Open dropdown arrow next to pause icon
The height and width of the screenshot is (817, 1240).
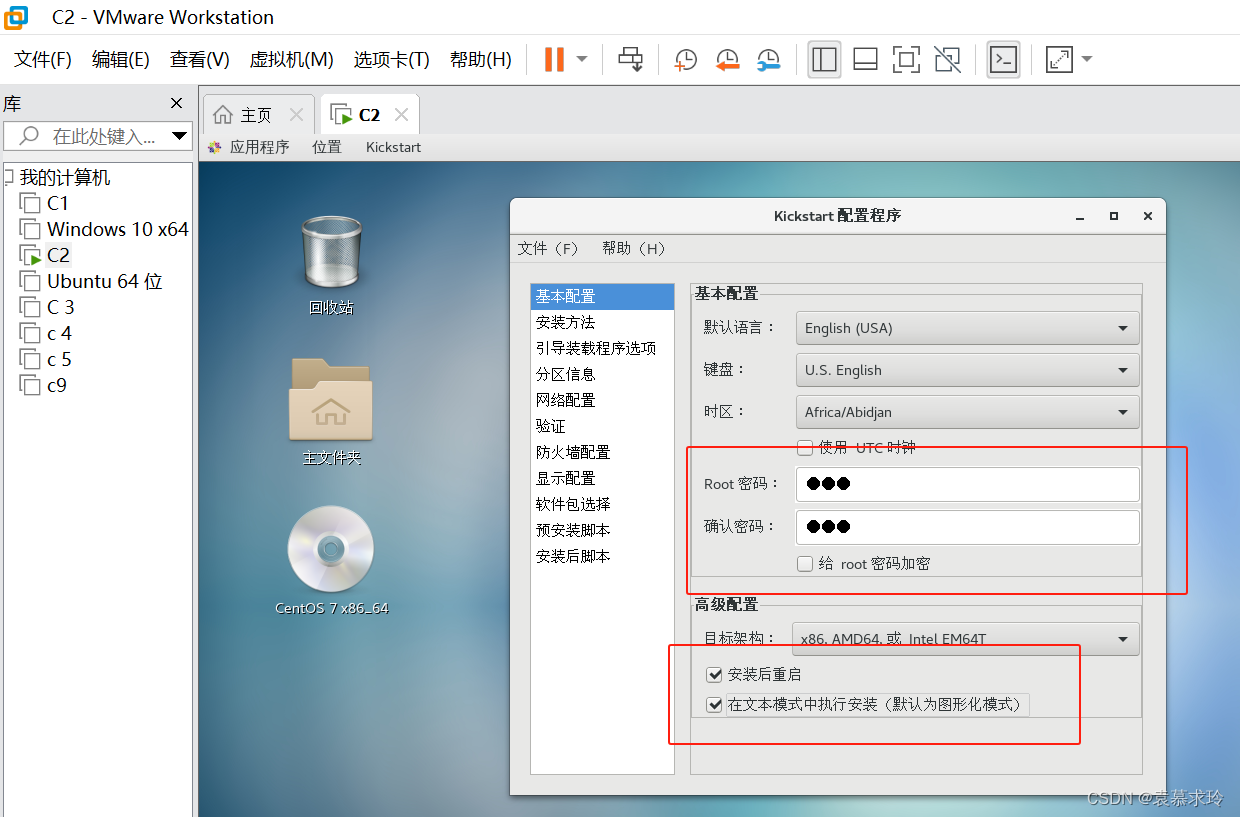point(582,60)
